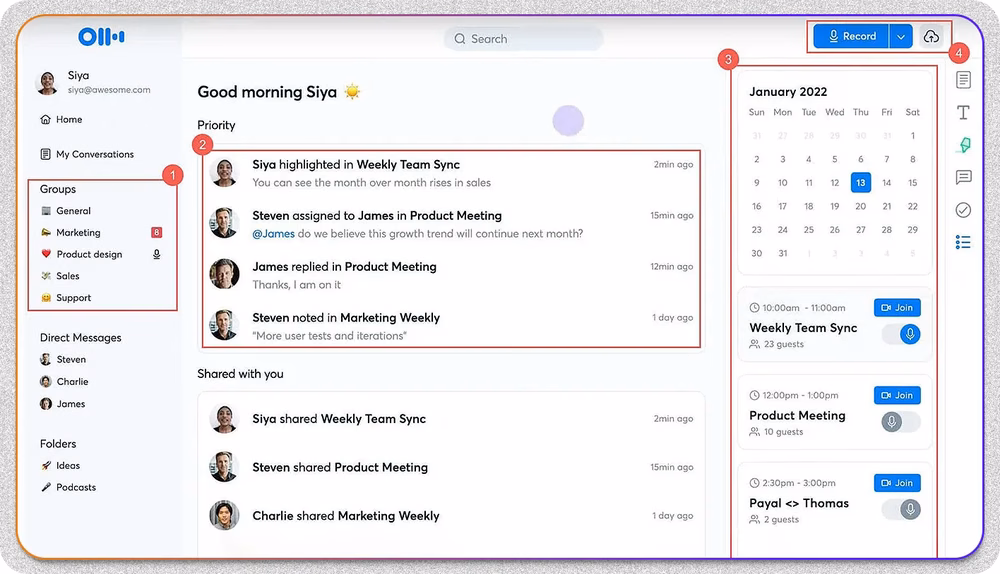Toggle recording switch for Payal <> Thomas
This screenshot has height=574, width=1000.
[901, 509]
